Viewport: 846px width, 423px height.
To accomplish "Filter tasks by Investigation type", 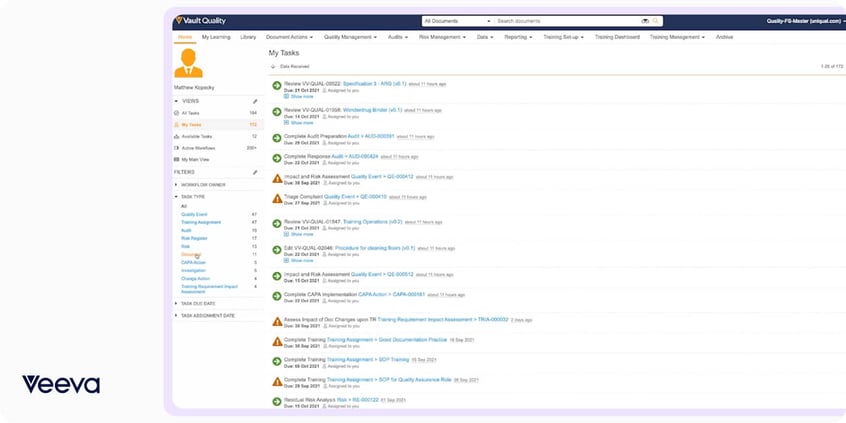I will [x=193, y=271].
